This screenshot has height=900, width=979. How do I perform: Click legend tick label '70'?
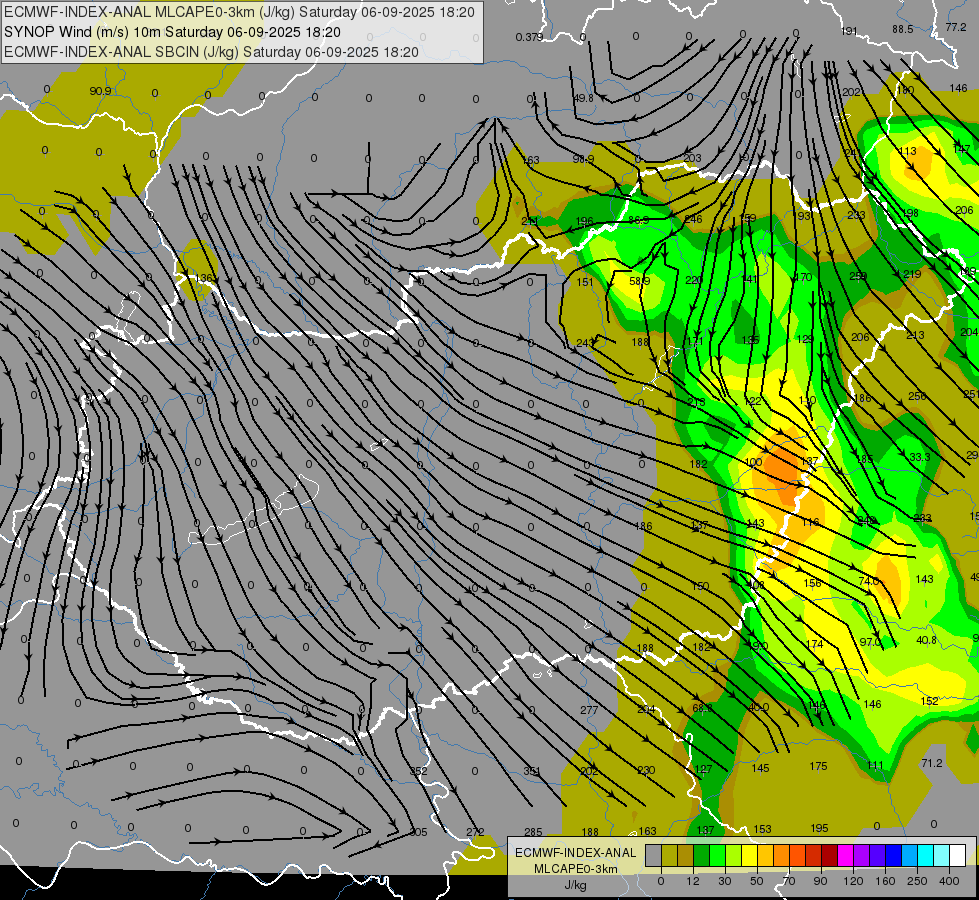[x=789, y=881]
